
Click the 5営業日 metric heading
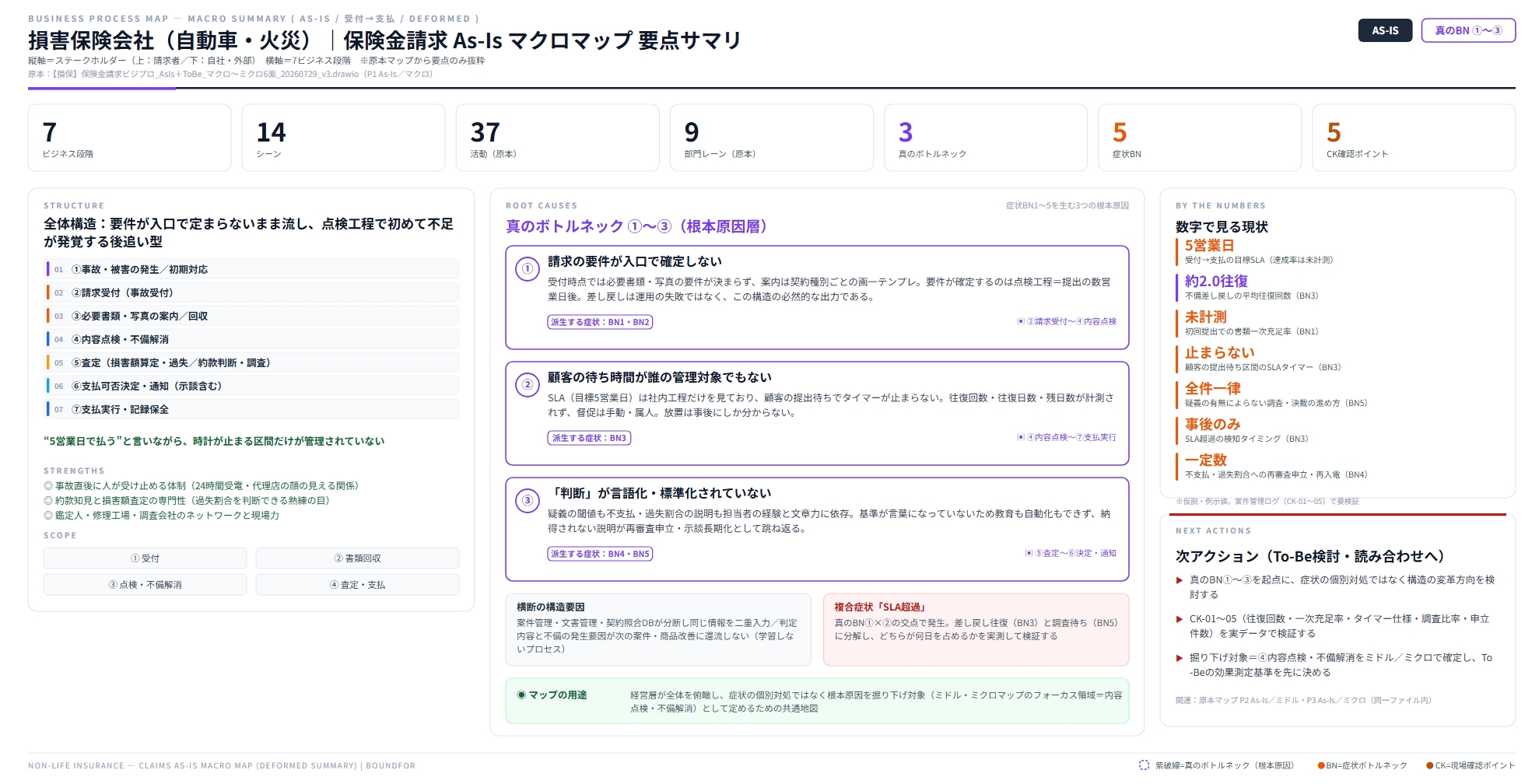(1209, 246)
